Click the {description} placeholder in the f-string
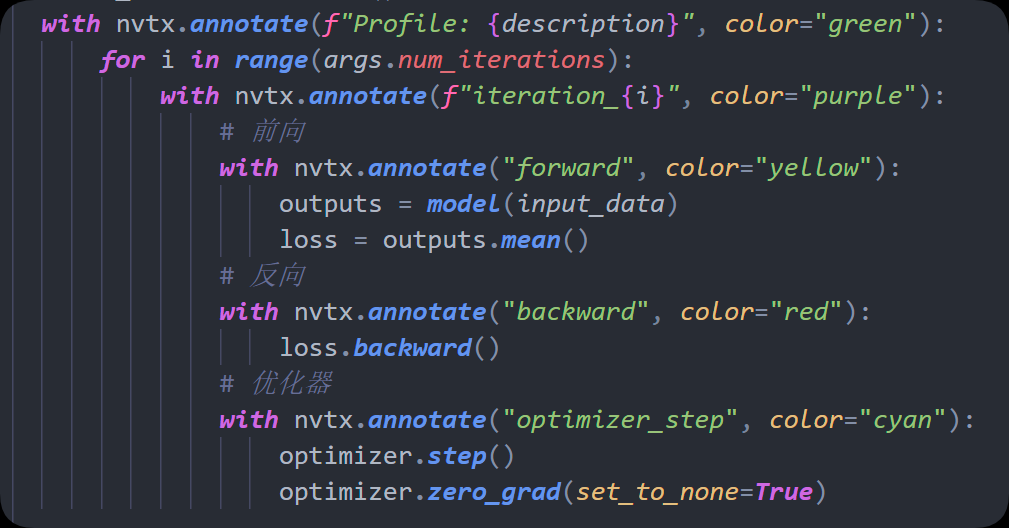 click(604, 24)
